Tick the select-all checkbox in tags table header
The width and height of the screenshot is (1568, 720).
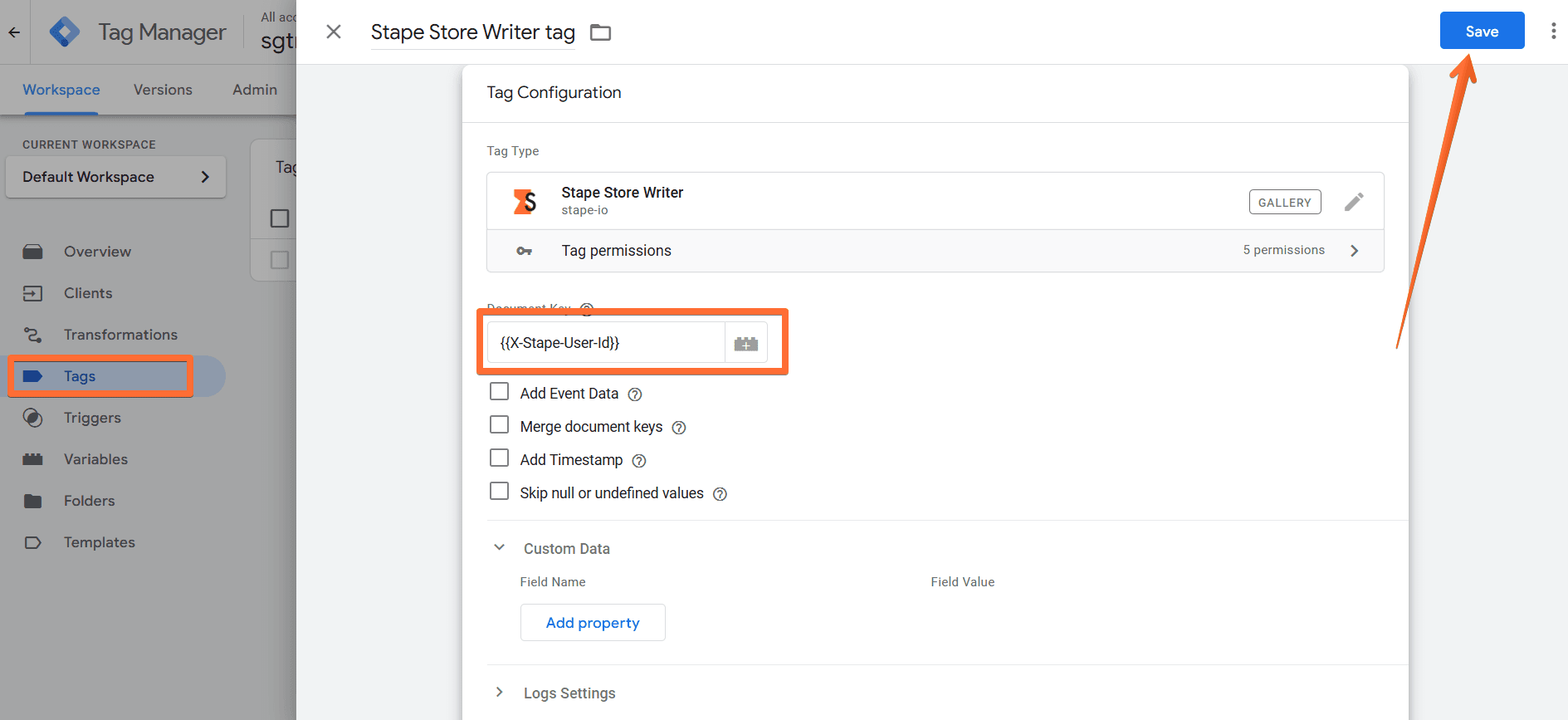(280, 218)
